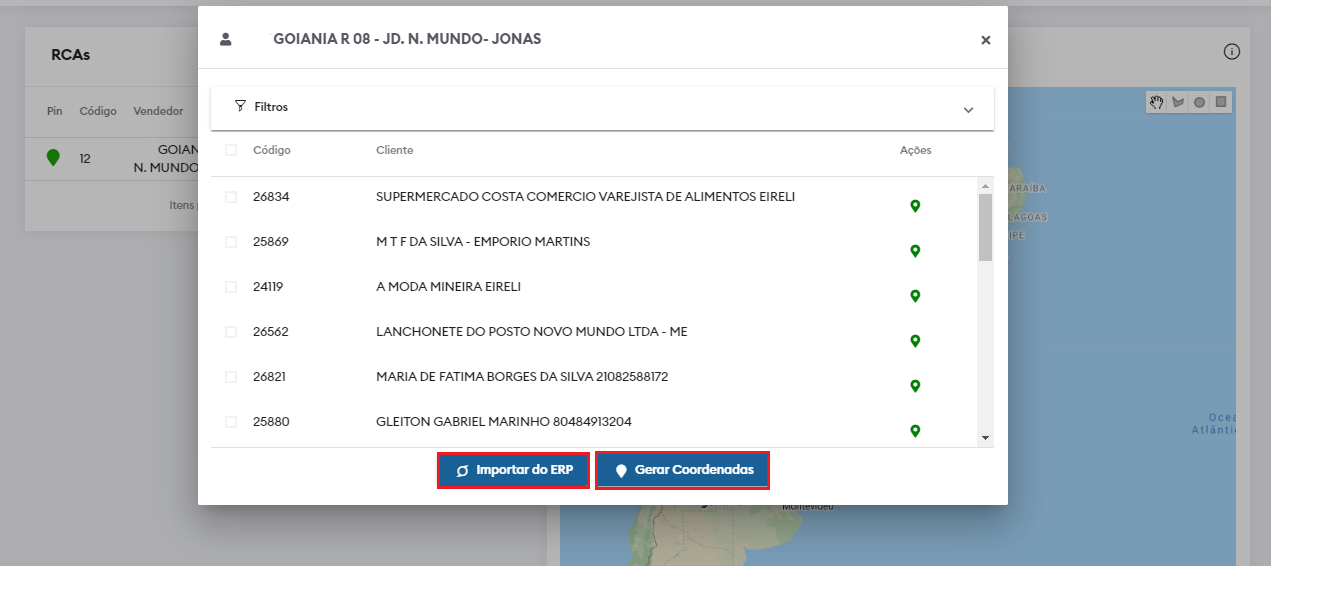Viewport: 1340px width, 589px height.
Task: Select the rectangle drawing tool on map
Action: coord(1221,102)
